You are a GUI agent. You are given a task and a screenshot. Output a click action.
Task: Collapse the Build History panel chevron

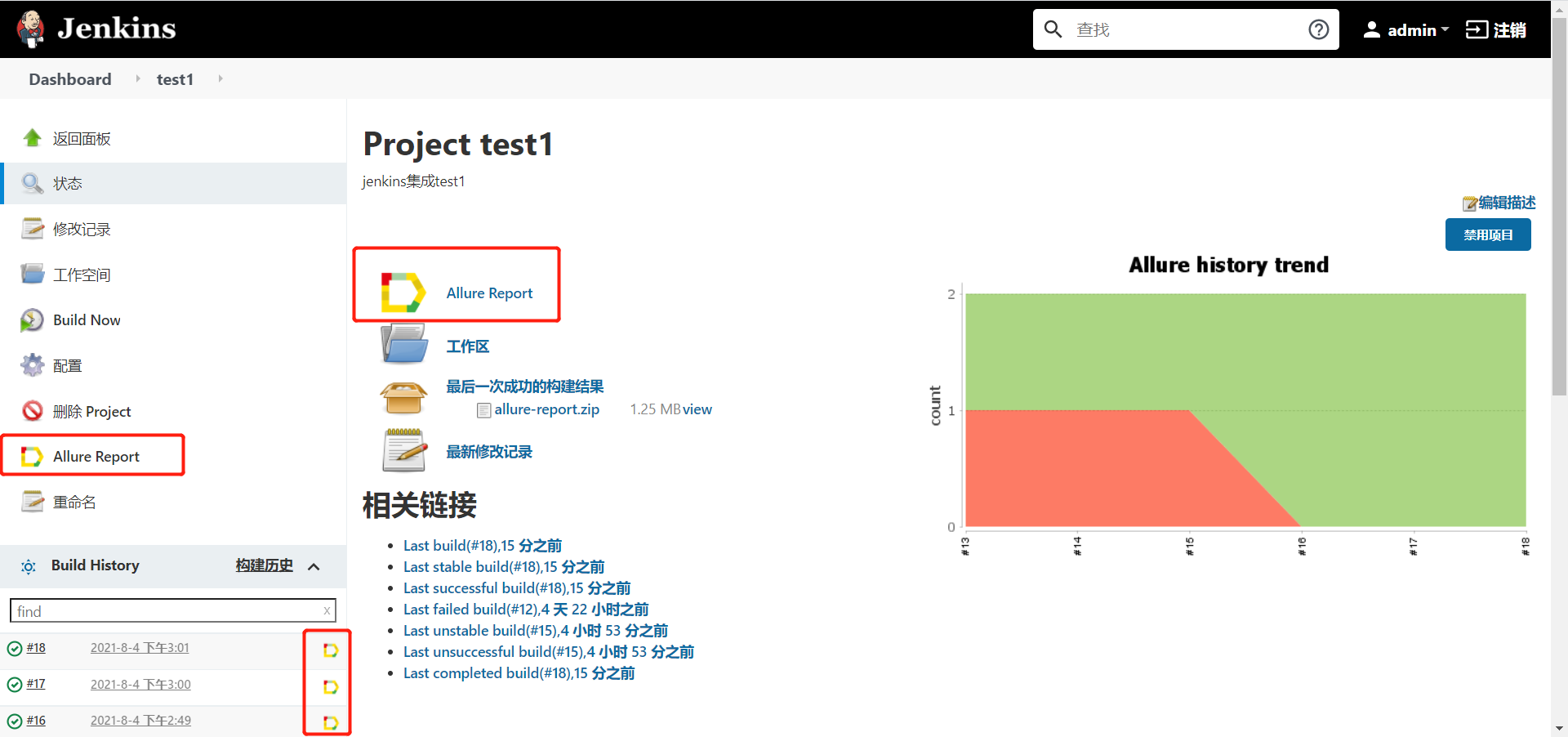314,566
